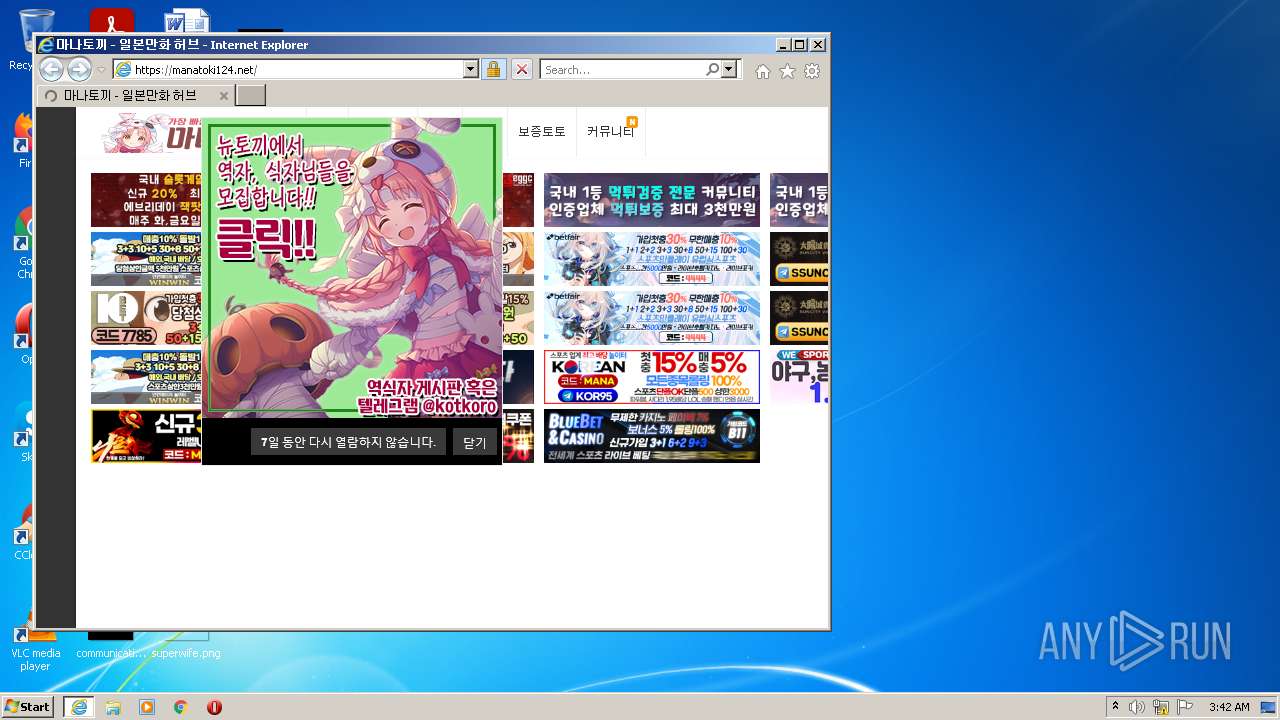Click the 먹튀검증 전문 커뮤니티 banner
This screenshot has height=720, width=1280.
652,200
